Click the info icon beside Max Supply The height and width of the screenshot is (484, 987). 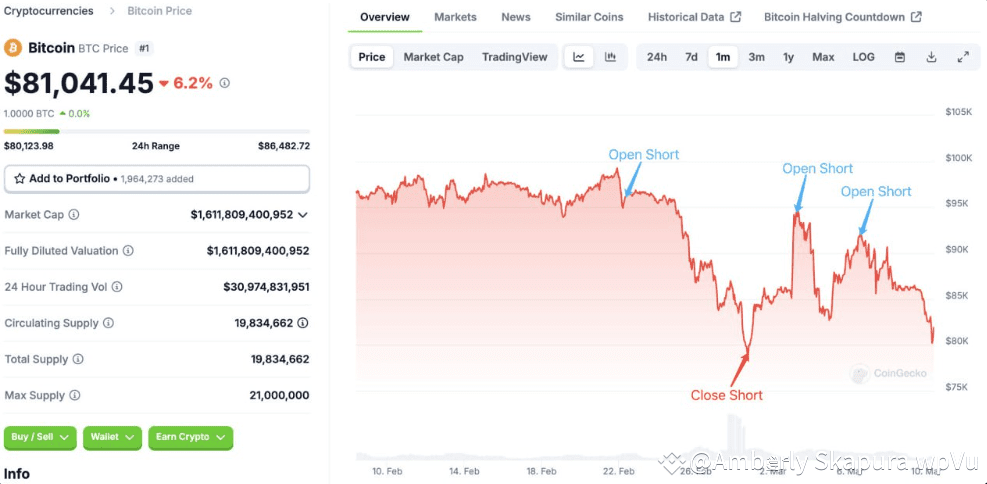(74, 395)
